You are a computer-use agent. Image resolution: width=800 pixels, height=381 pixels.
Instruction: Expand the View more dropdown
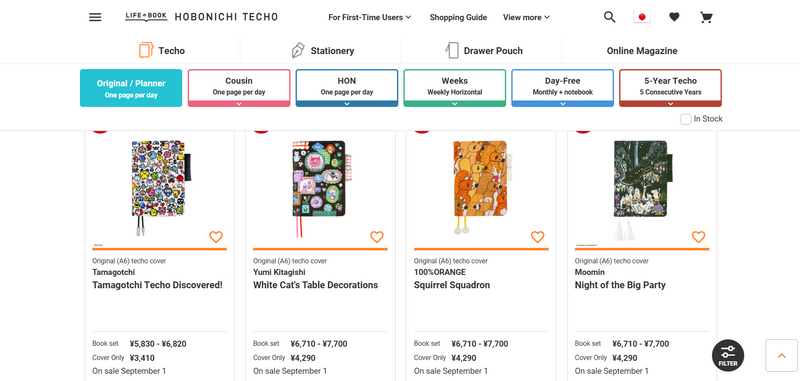[526, 17]
